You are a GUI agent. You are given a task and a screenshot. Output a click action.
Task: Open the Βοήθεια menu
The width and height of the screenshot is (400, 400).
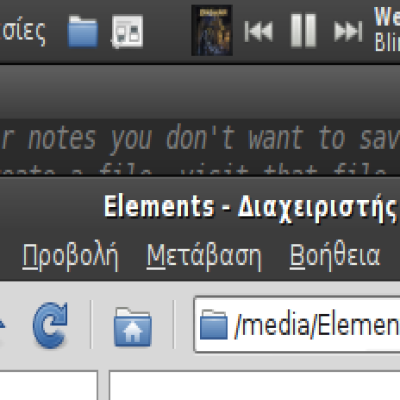pyautogui.click(x=334, y=256)
